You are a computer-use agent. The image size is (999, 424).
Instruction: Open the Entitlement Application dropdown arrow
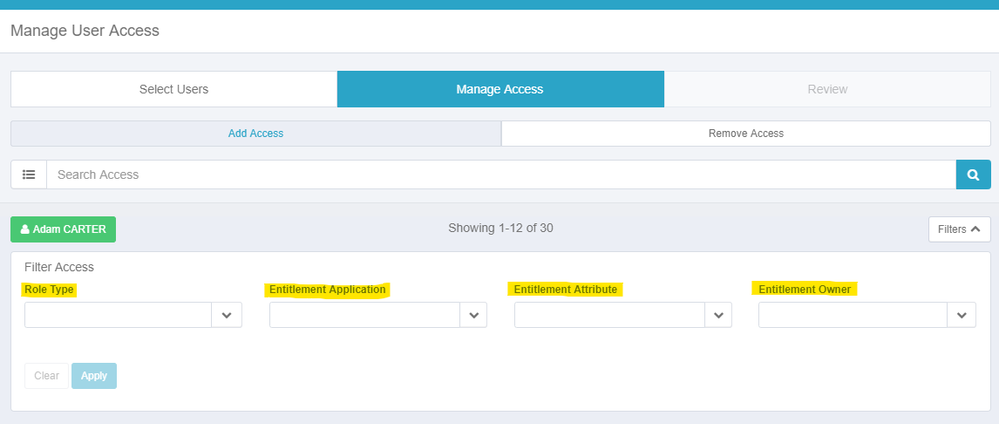point(472,315)
